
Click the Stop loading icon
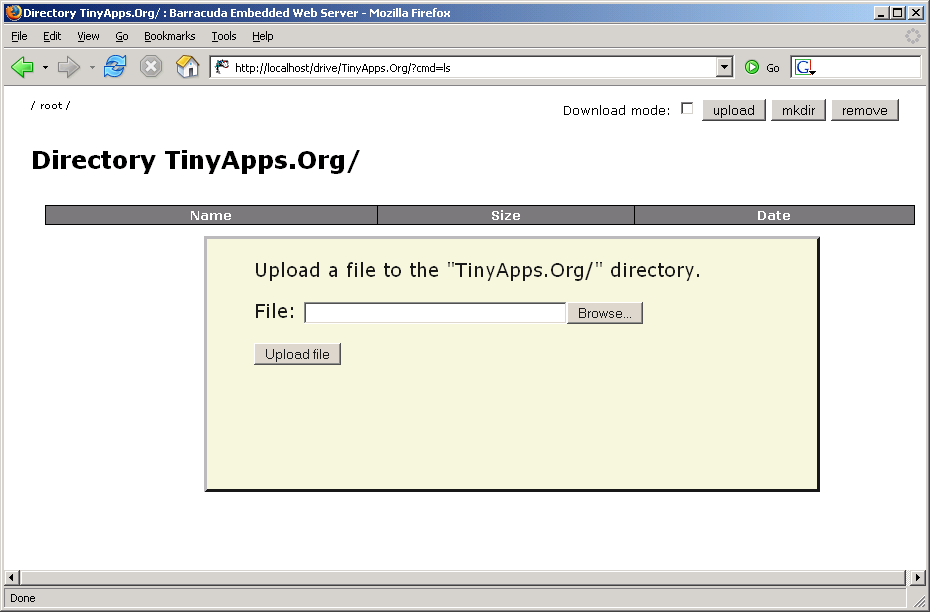click(150, 67)
